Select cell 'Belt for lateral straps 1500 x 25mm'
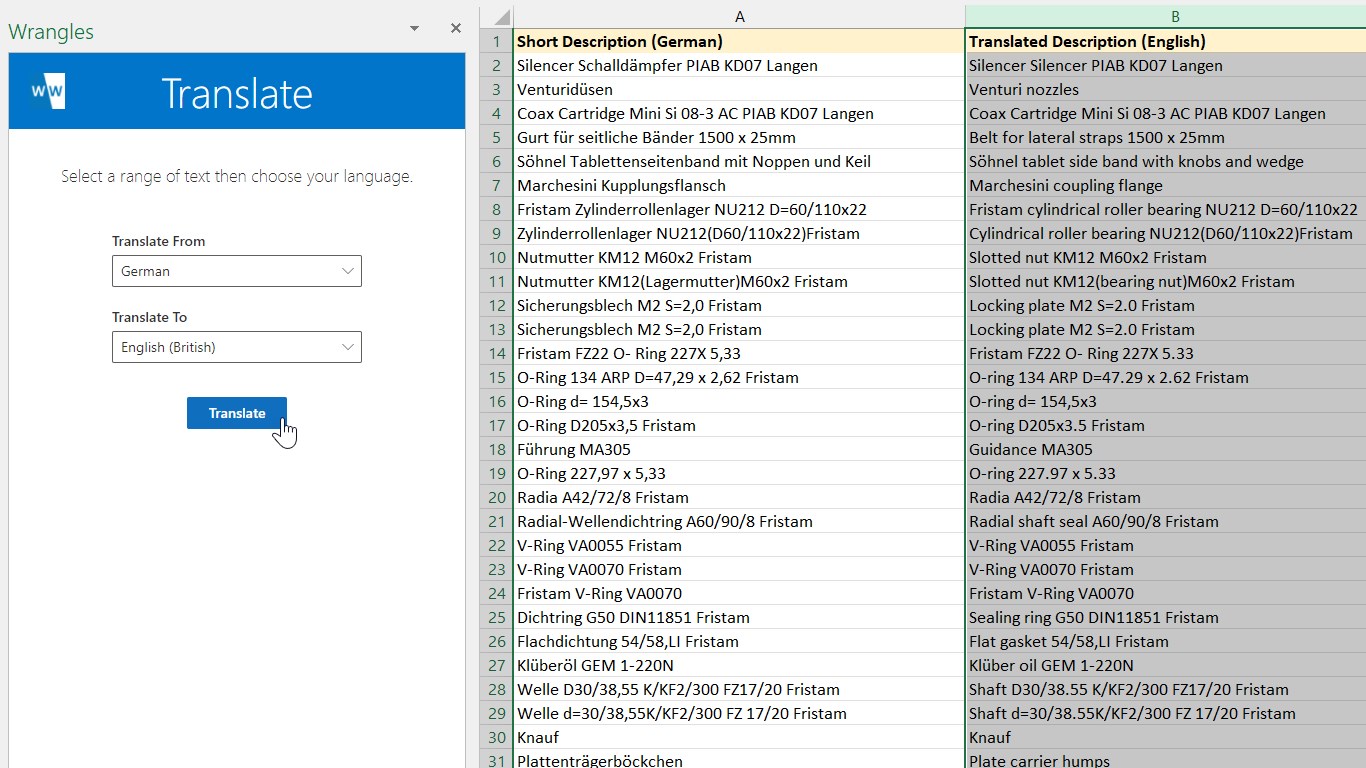1366x768 pixels. pyautogui.click(x=1166, y=138)
